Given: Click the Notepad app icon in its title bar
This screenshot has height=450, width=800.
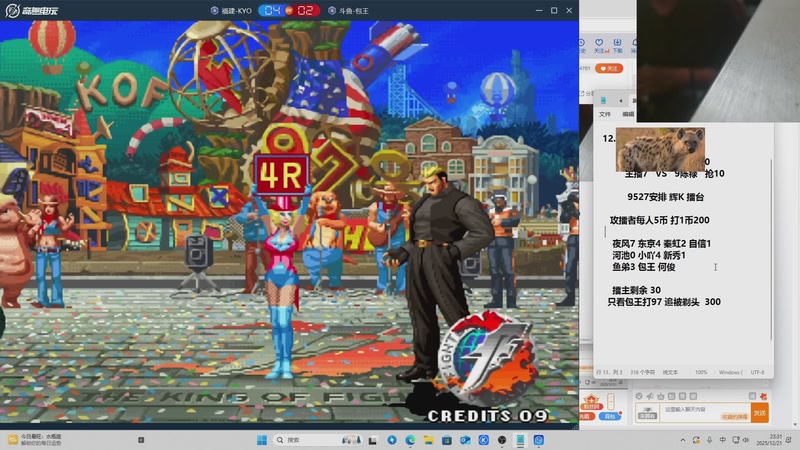Looking at the screenshot, I should pos(603,100).
